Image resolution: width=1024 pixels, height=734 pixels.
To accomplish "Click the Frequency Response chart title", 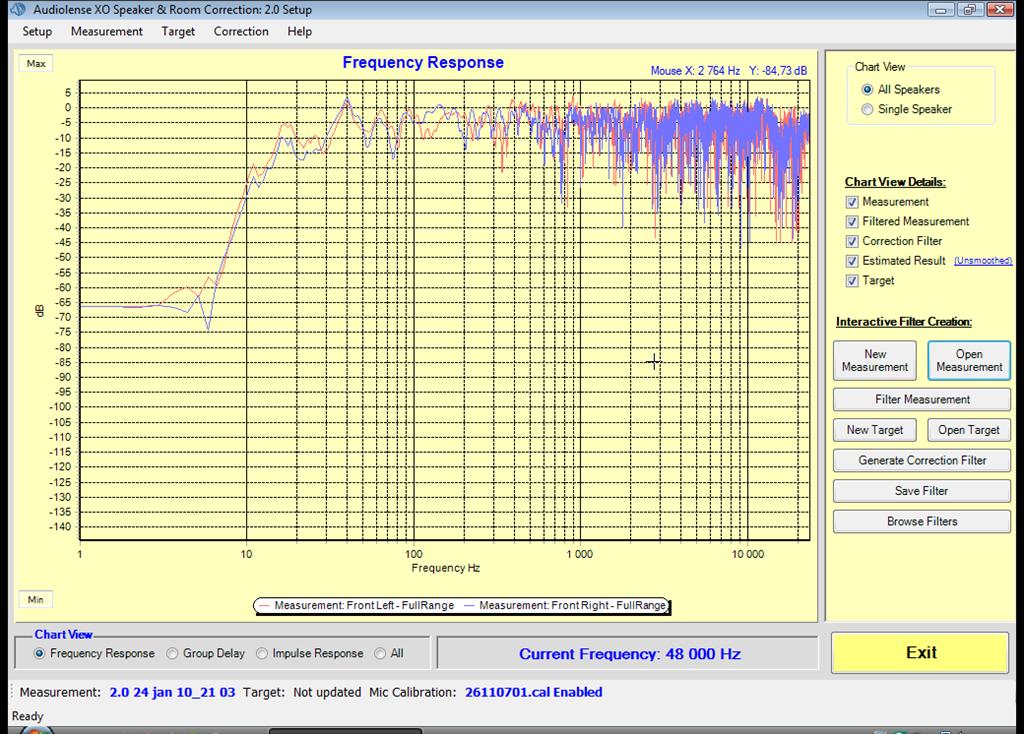I will tap(423, 63).
